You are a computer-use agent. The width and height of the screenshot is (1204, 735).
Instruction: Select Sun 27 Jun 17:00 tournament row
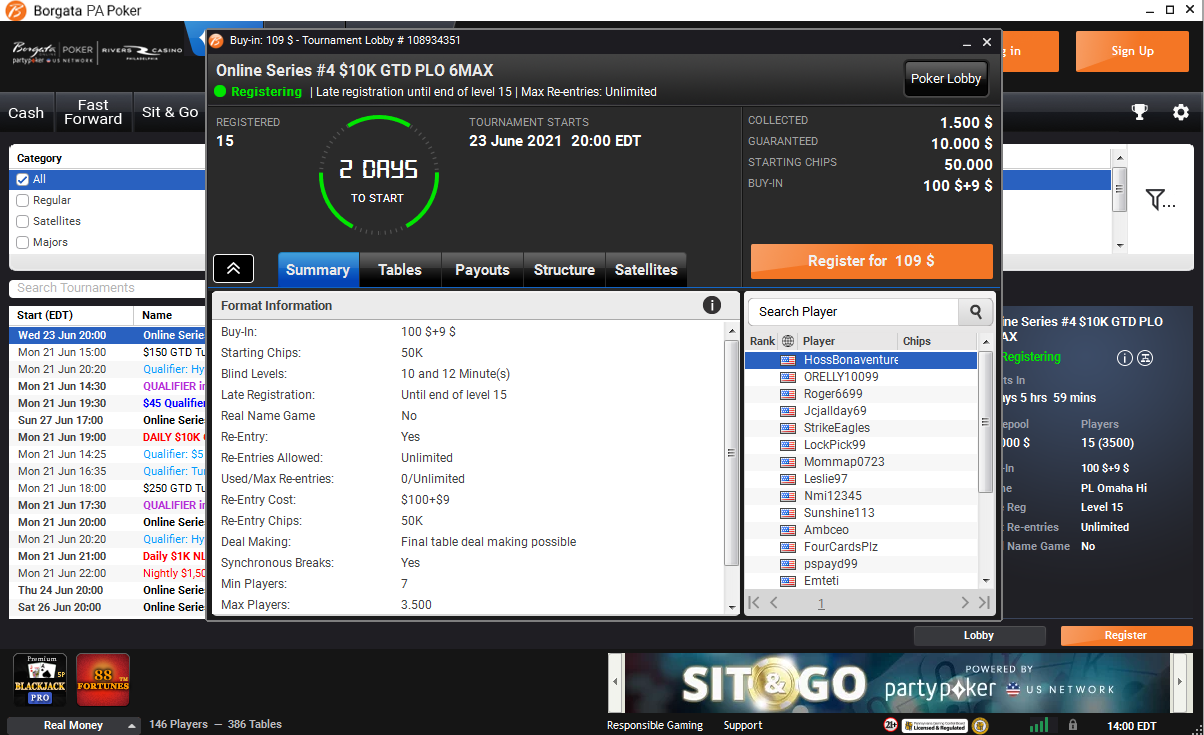coord(108,420)
